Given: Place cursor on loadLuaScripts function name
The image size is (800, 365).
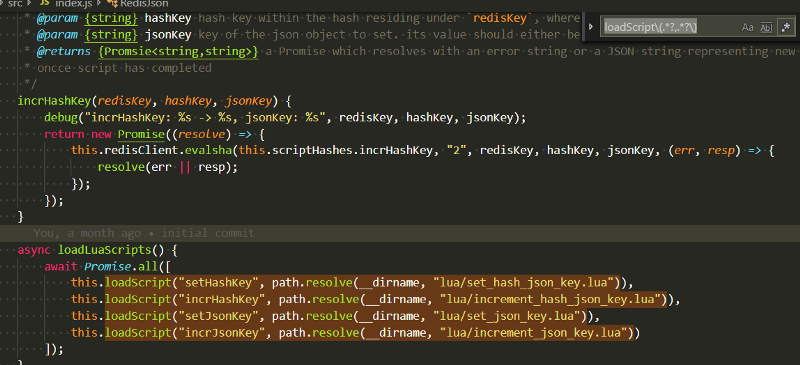Looking at the screenshot, I should point(104,251).
